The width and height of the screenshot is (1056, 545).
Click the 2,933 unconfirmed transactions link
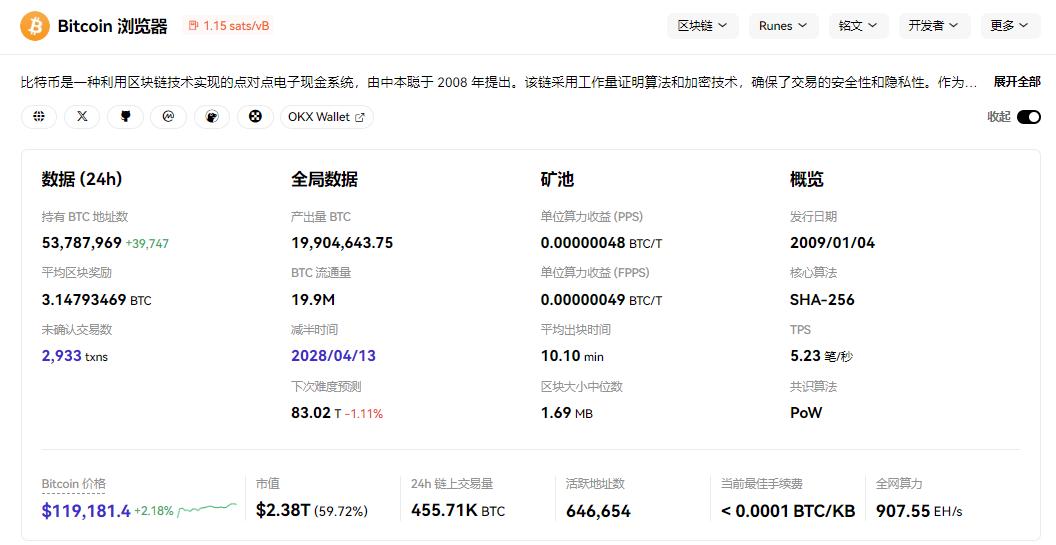[62, 356]
